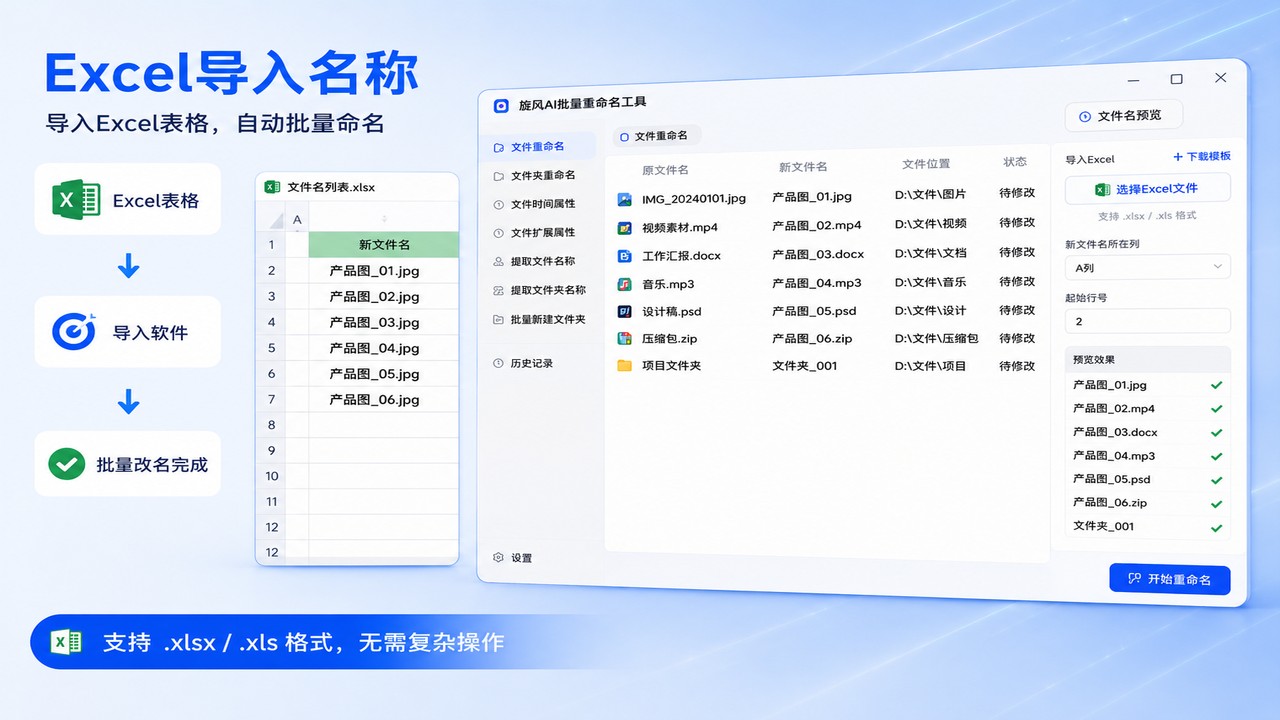Screen dimensions: 1280x720
Task: Click the Excel icon on 选择Excel文件 button
Action: coord(1103,189)
